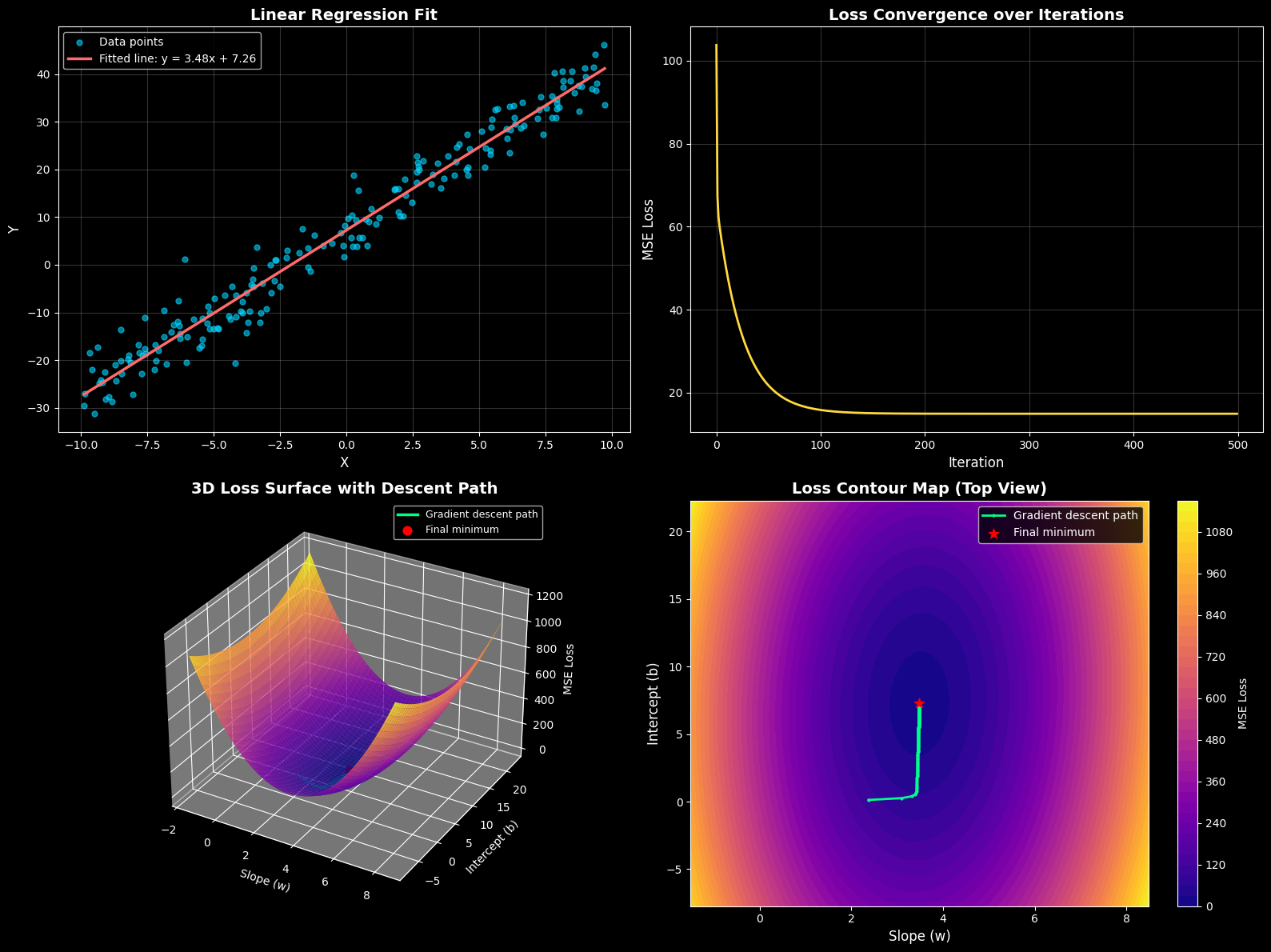Click the "Slope (w)" label on the 3D plot
This screenshot has height=952, width=1271.
(265, 880)
